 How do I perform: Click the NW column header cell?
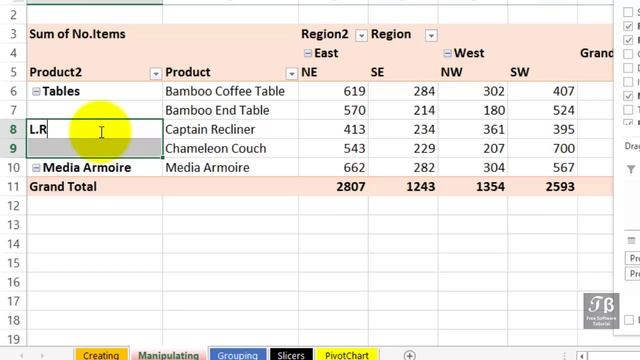click(x=473, y=72)
